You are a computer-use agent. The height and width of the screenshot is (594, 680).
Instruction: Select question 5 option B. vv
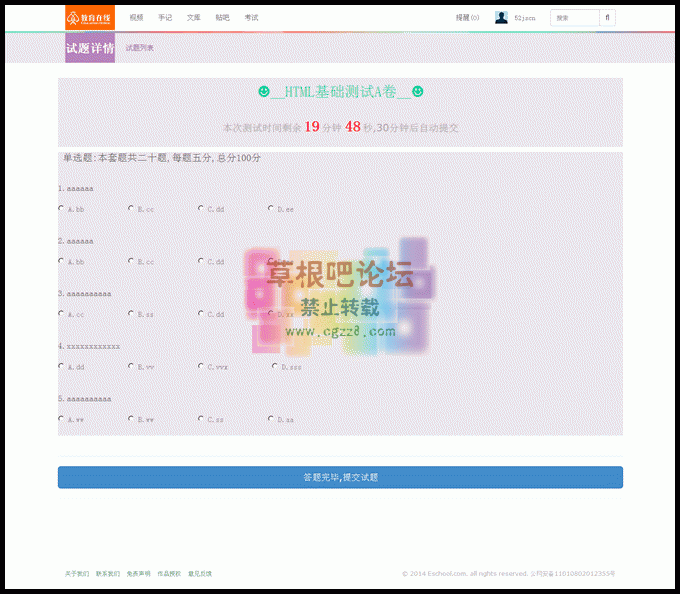tap(131, 418)
